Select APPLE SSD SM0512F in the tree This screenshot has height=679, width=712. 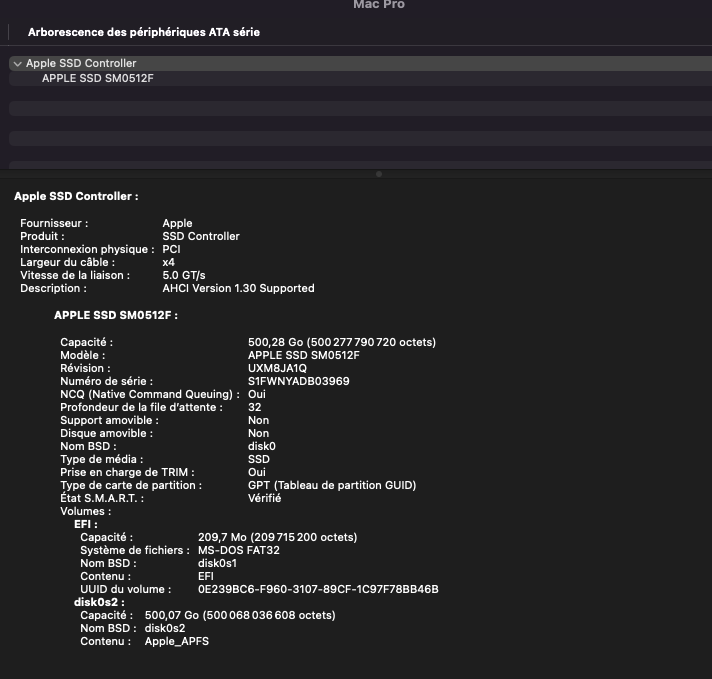click(x=361, y=79)
